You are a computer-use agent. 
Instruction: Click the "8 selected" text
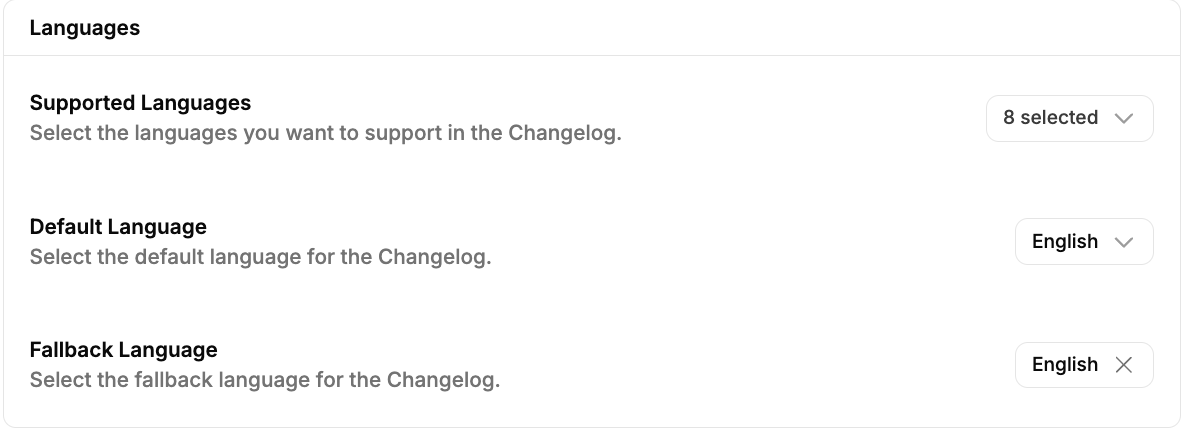coord(1051,118)
